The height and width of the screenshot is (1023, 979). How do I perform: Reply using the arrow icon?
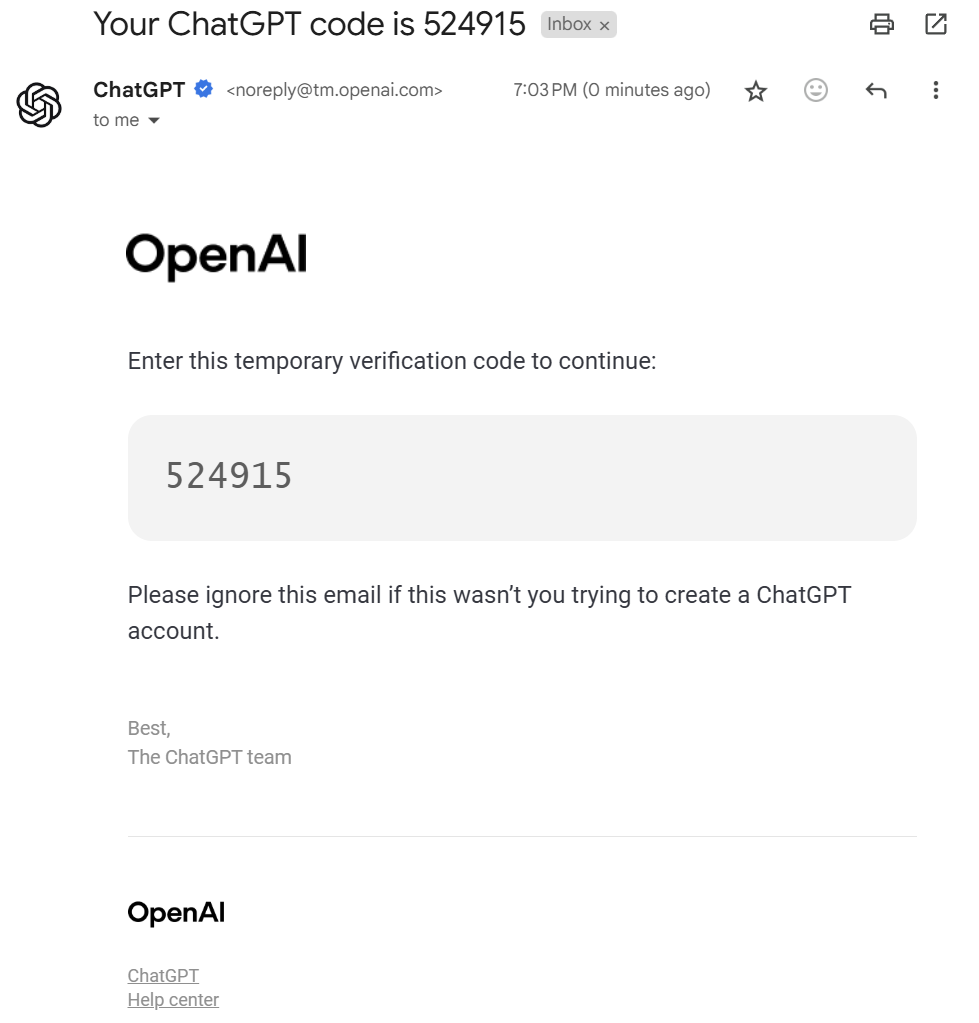(876, 90)
